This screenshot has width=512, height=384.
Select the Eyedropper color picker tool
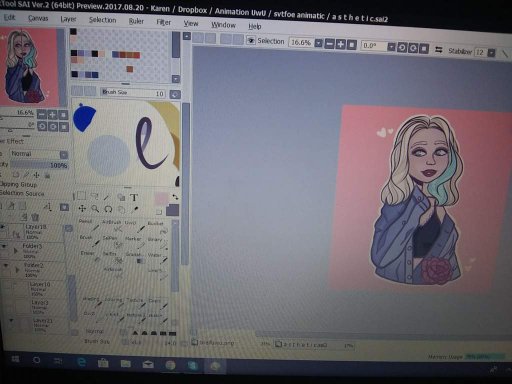[x=135, y=210]
